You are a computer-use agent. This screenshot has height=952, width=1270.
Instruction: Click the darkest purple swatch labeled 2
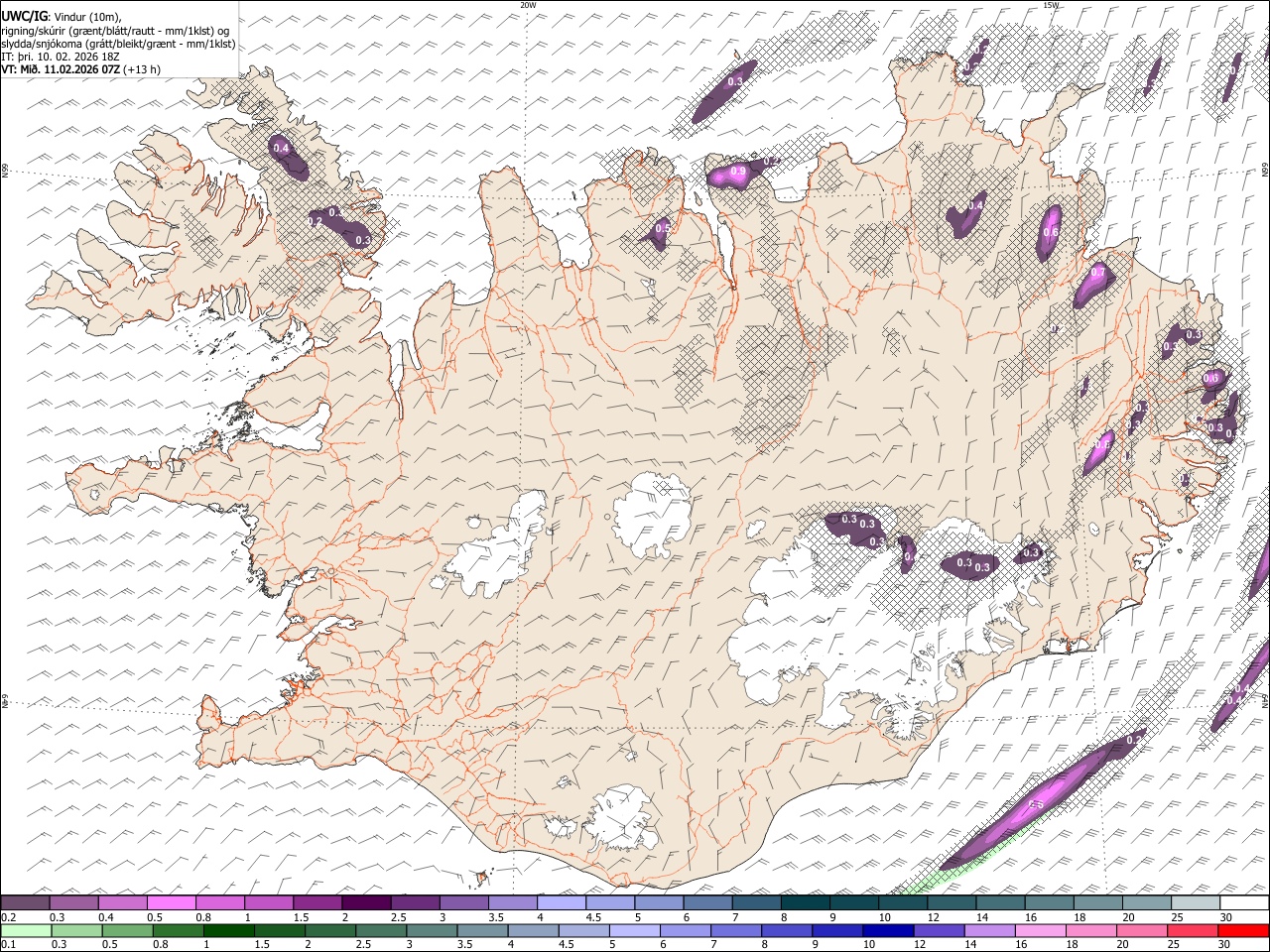coord(366,902)
